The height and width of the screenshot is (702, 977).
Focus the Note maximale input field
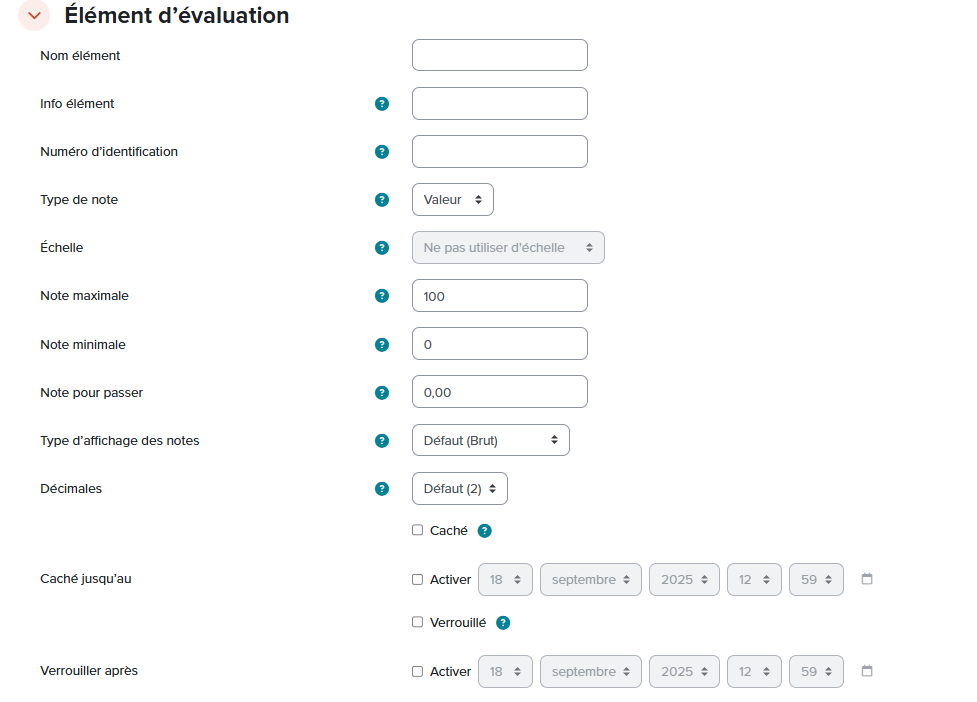(499, 296)
